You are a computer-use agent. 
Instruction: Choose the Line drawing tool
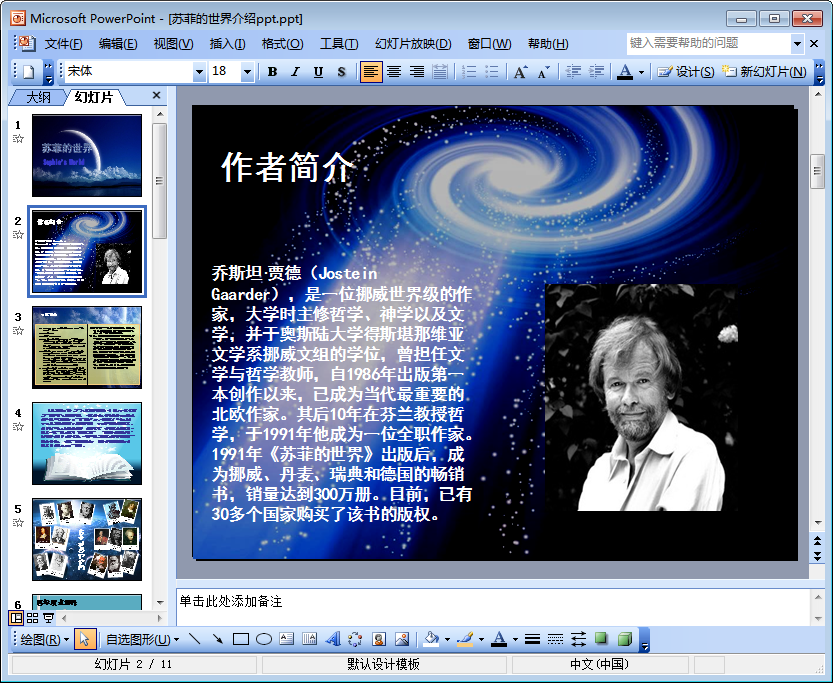pyautogui.click(x=194, y=639)
